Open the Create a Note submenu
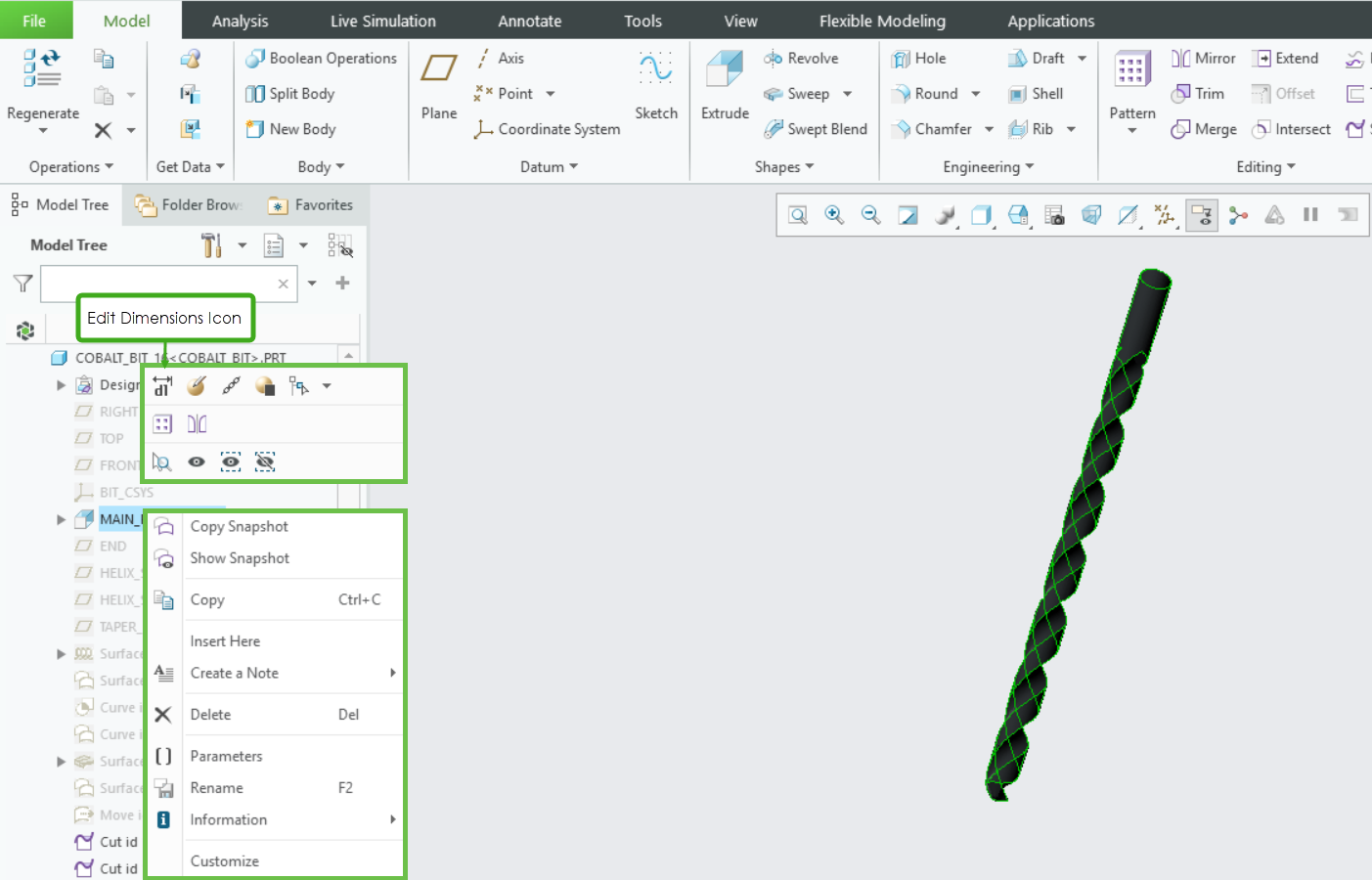Viewport: 1372px width, 880px height. (276, 673)
